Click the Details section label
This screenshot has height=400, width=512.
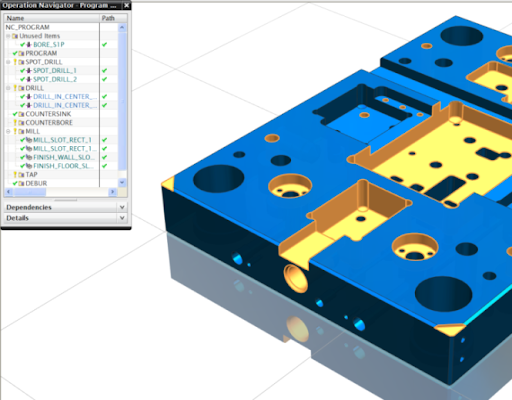[17, 218]
